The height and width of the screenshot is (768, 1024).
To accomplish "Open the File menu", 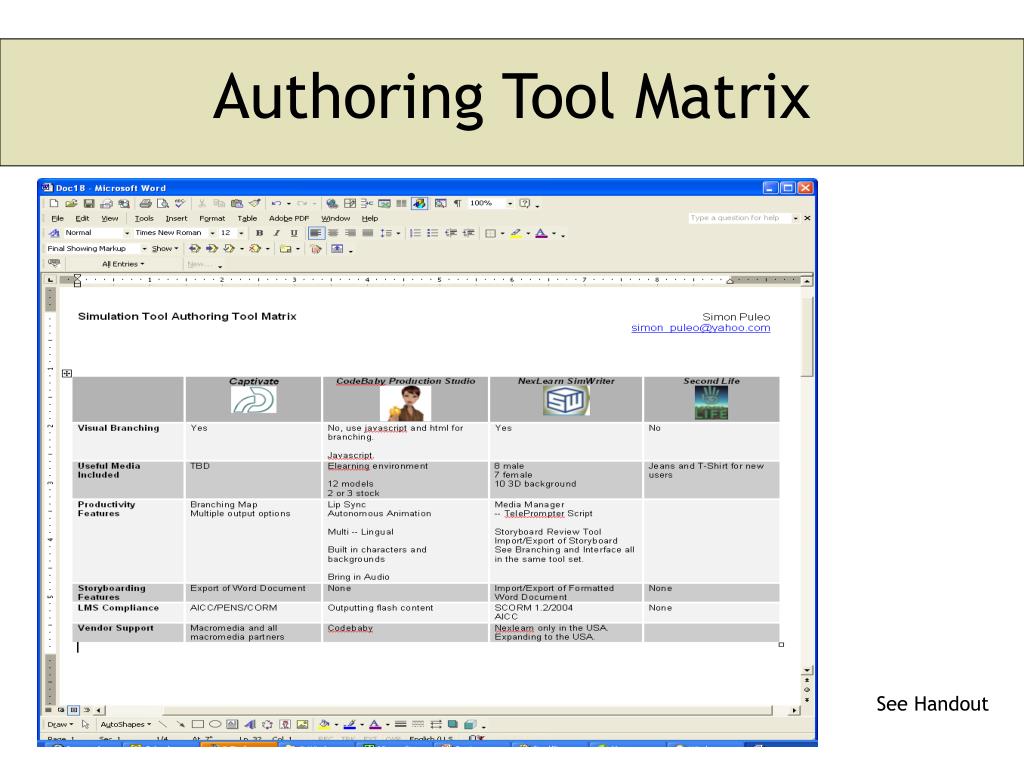I will (x=57, y=219).
